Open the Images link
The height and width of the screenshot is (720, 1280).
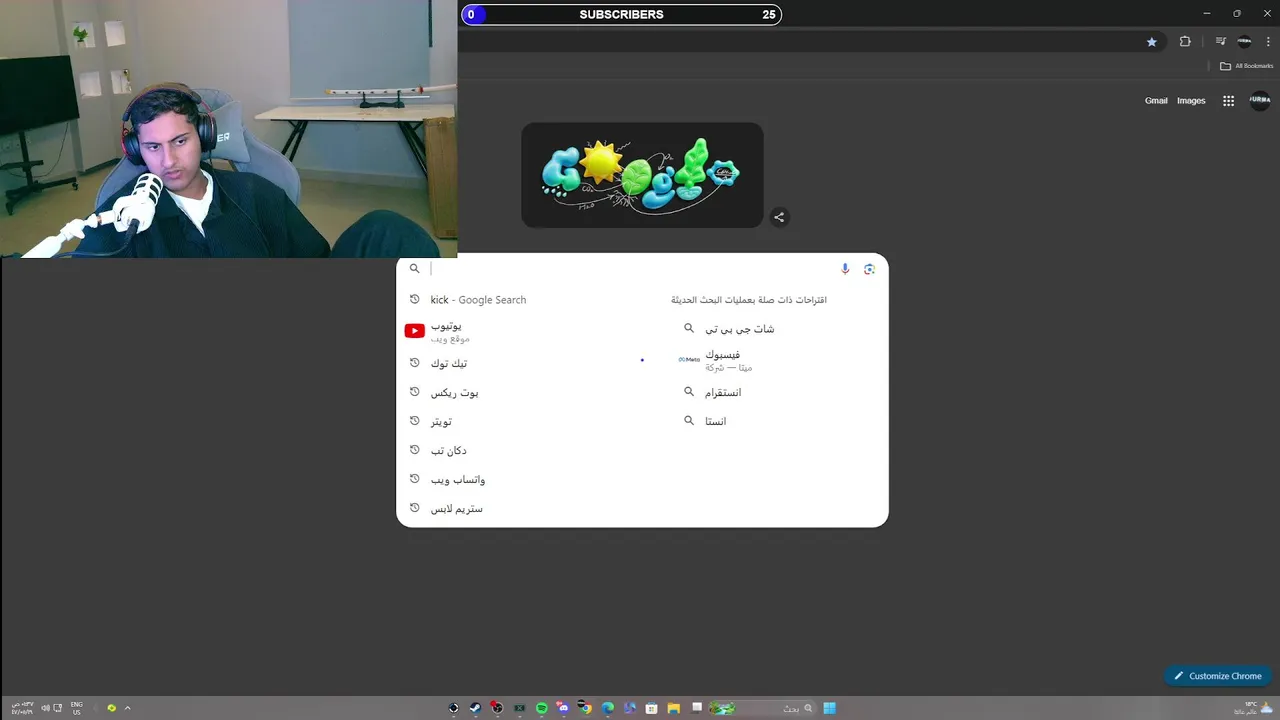tap(1191, 100)
